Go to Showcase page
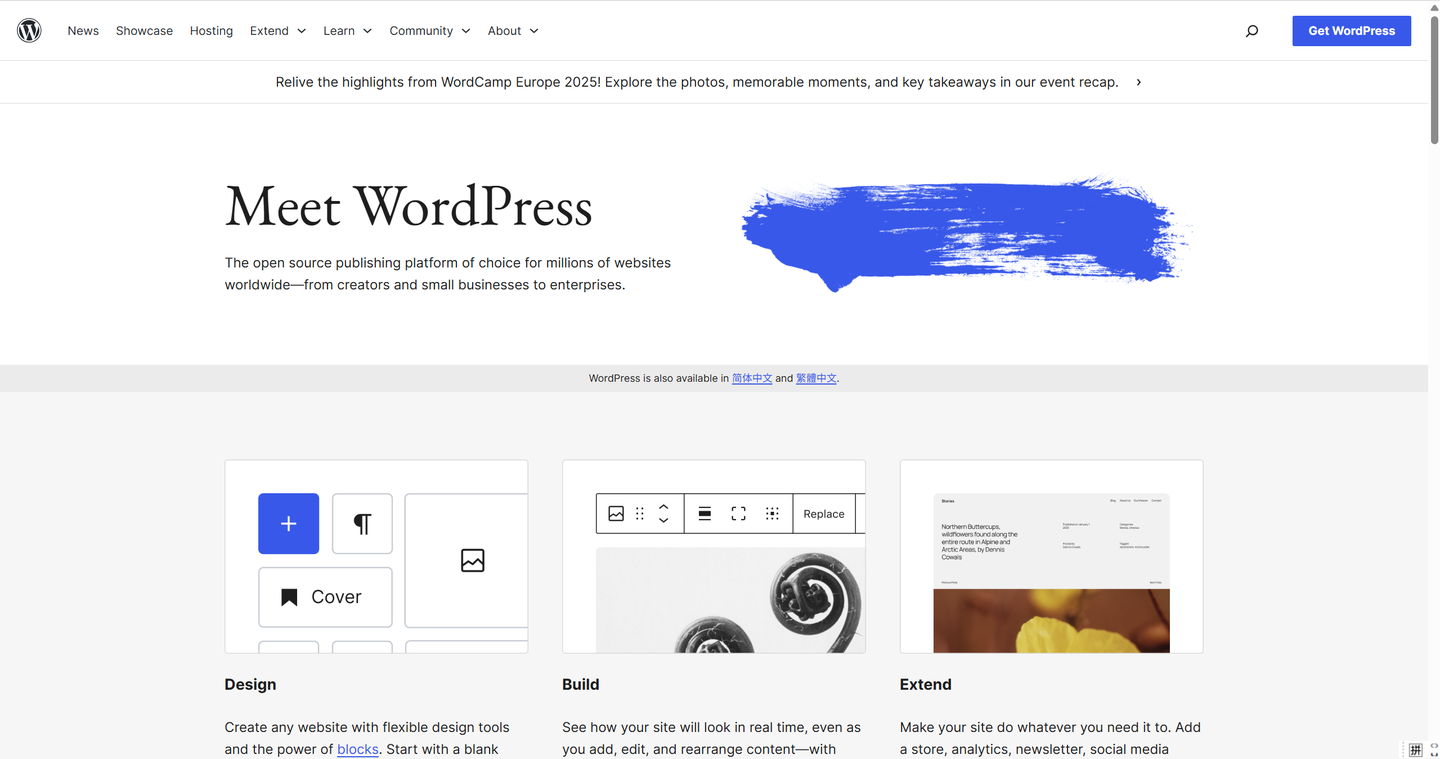 point(144,31)
